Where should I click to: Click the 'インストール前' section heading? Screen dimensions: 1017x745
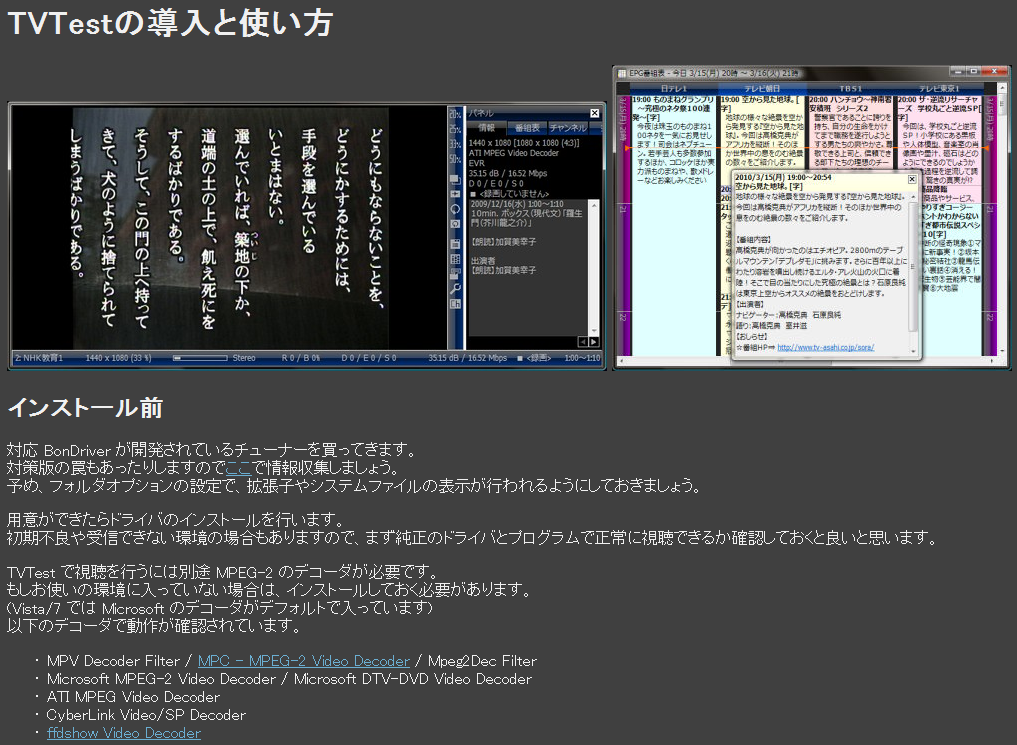click(x=85, y=408)
